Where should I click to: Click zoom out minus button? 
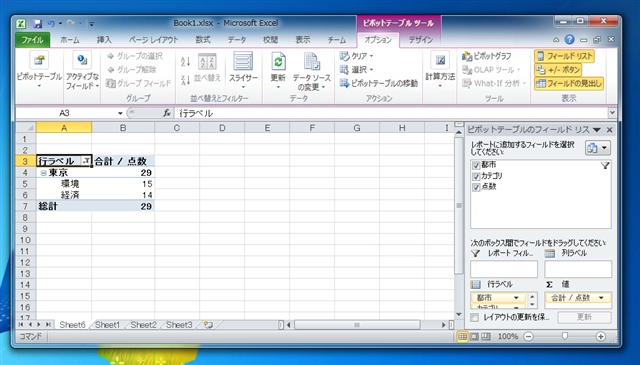pyautogui.click(x=528, y=336)
